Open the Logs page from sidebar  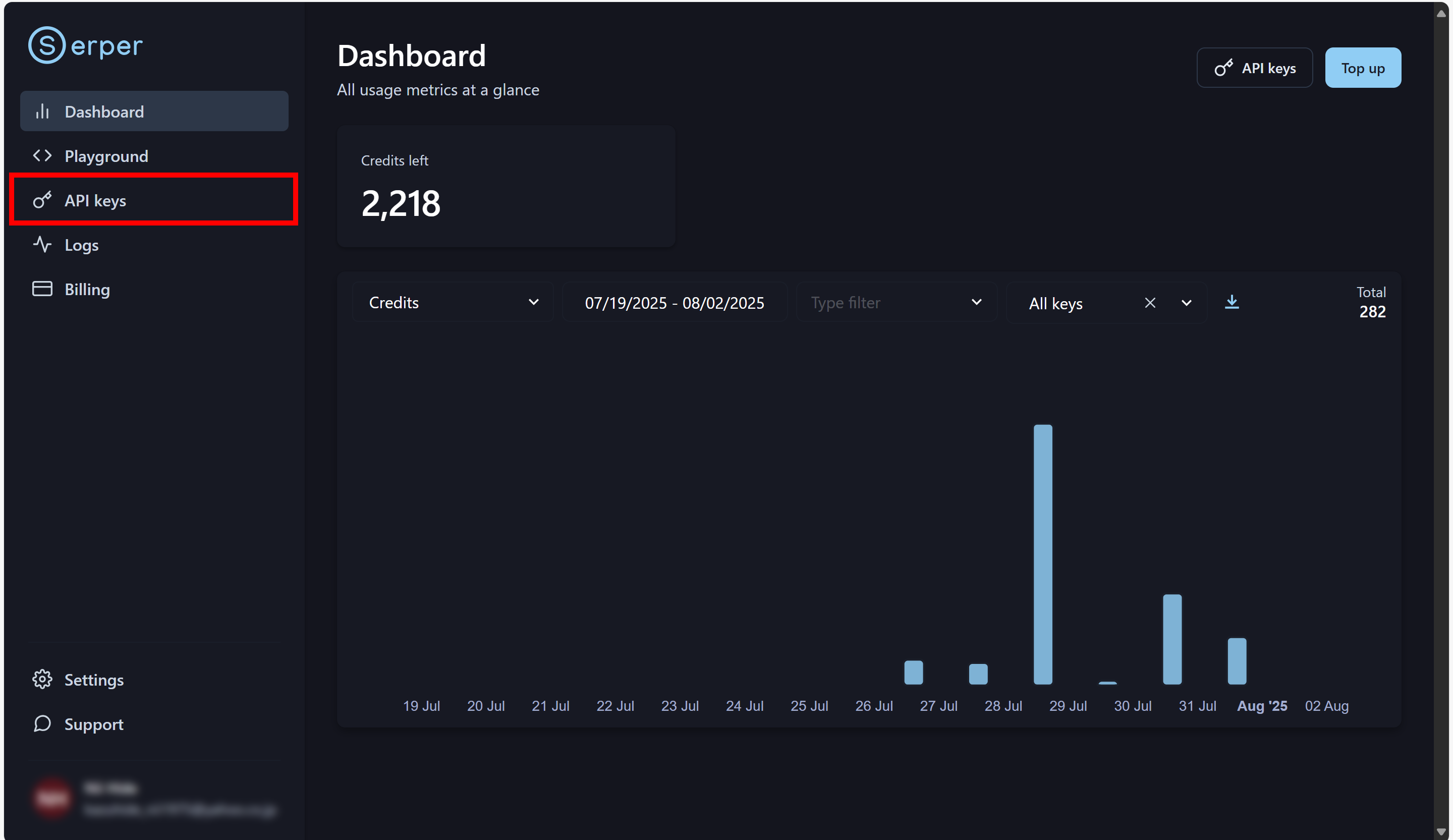81,245
